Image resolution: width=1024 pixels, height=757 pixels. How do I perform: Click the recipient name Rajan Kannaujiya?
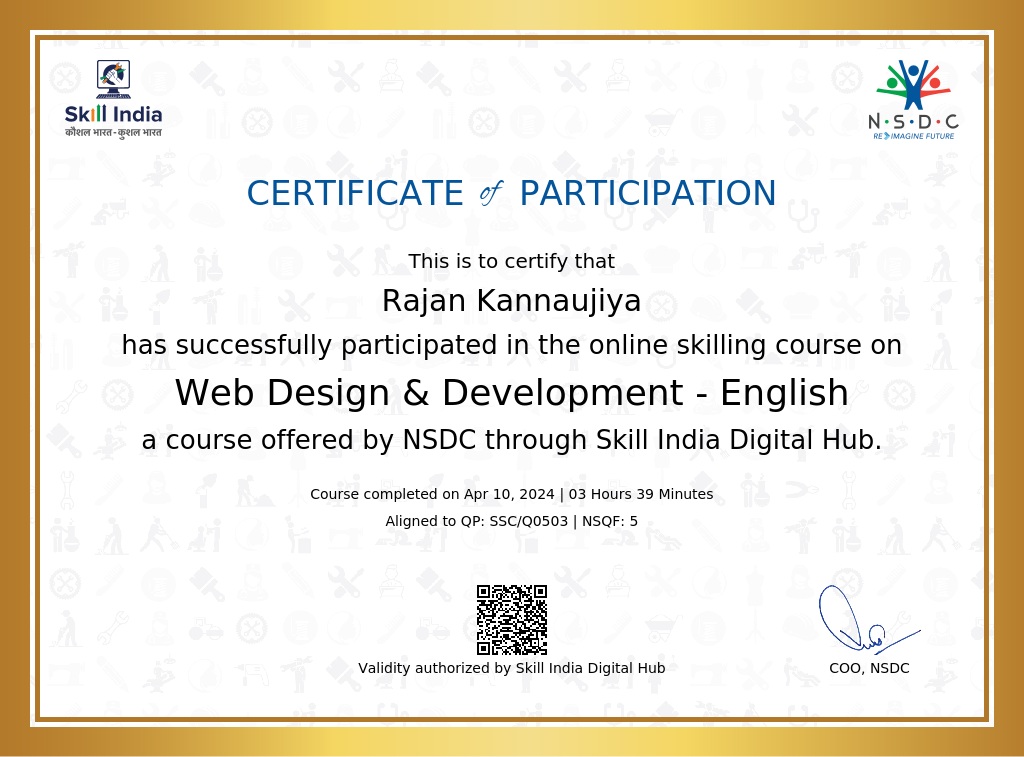click(x=511, y=300)
